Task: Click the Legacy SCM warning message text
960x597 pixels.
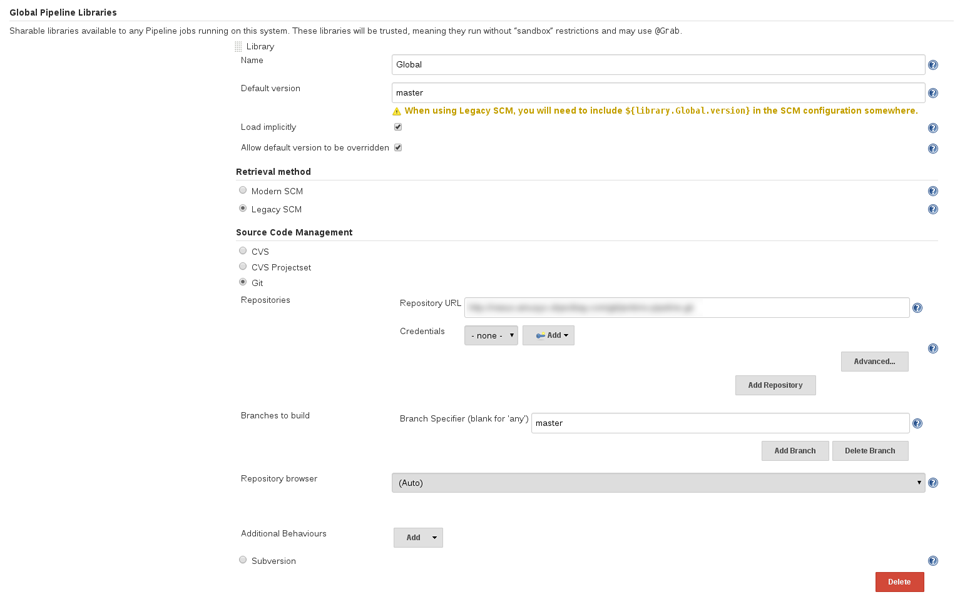Action: (661, 111)
